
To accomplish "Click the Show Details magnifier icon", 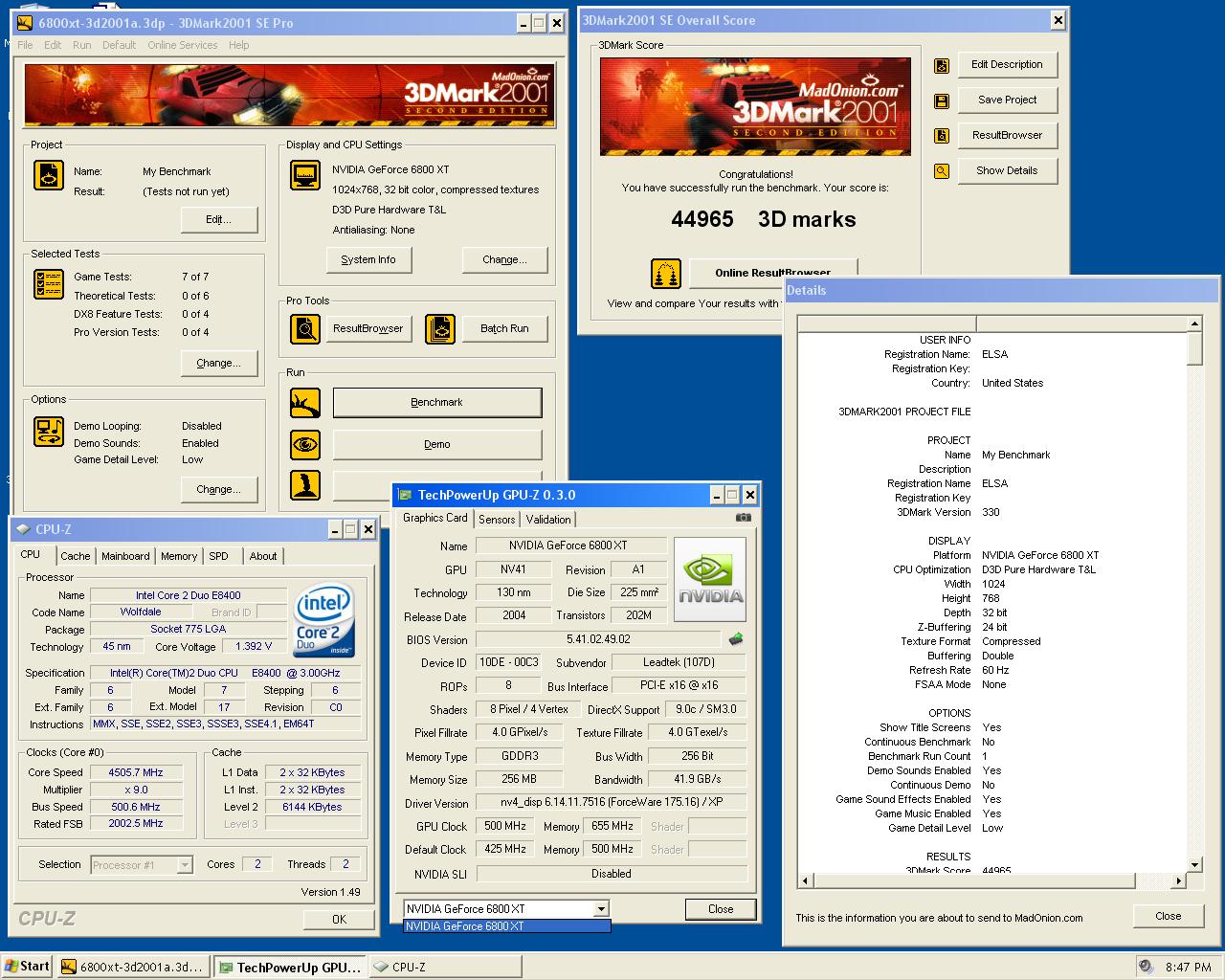I will click(x=942, y=171).
